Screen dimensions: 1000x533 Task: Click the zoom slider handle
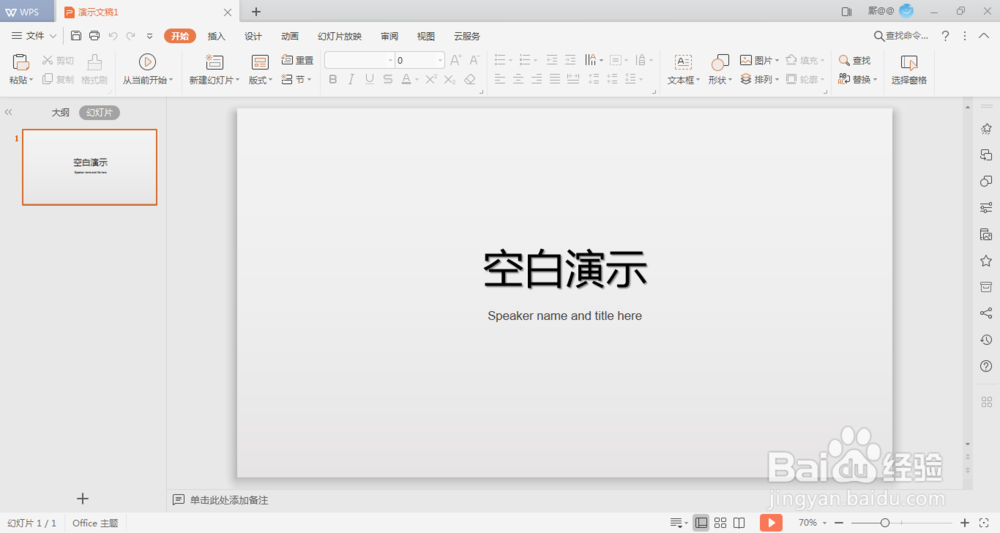tap(885, 523)
